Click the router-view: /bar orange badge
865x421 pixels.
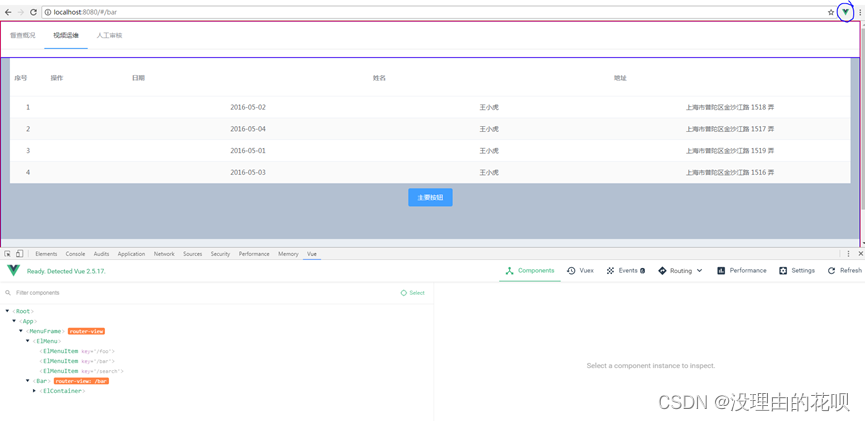pos(81,381)
